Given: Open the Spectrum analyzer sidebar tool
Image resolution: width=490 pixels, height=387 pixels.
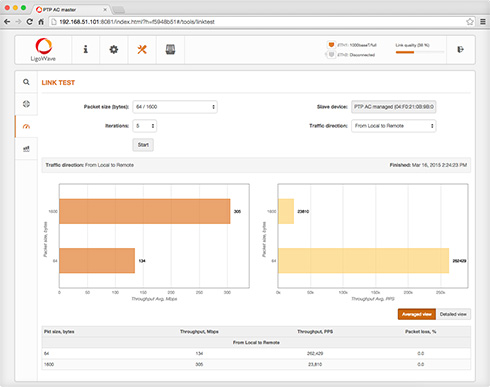Looking at the screenshot, I should [x=26, y=148].
